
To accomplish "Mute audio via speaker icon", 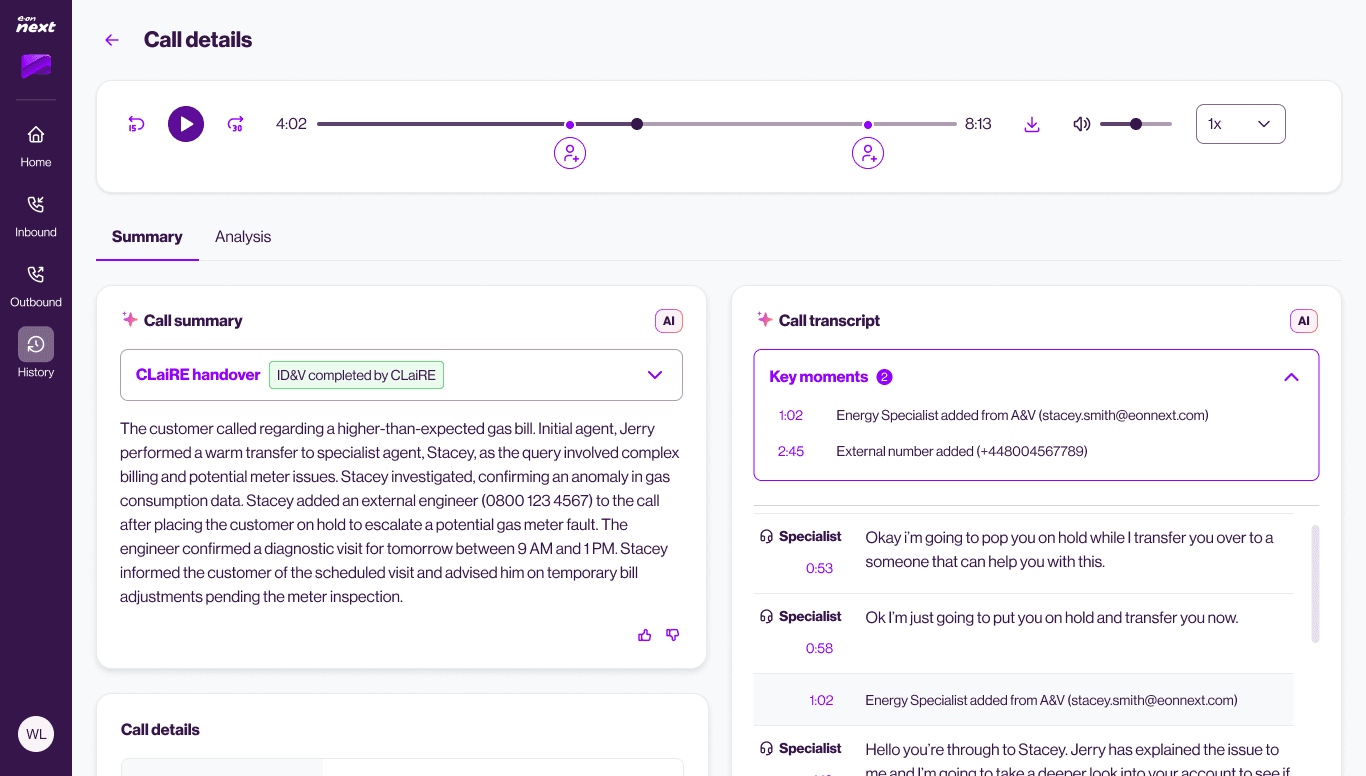I will click(1081, 124).
